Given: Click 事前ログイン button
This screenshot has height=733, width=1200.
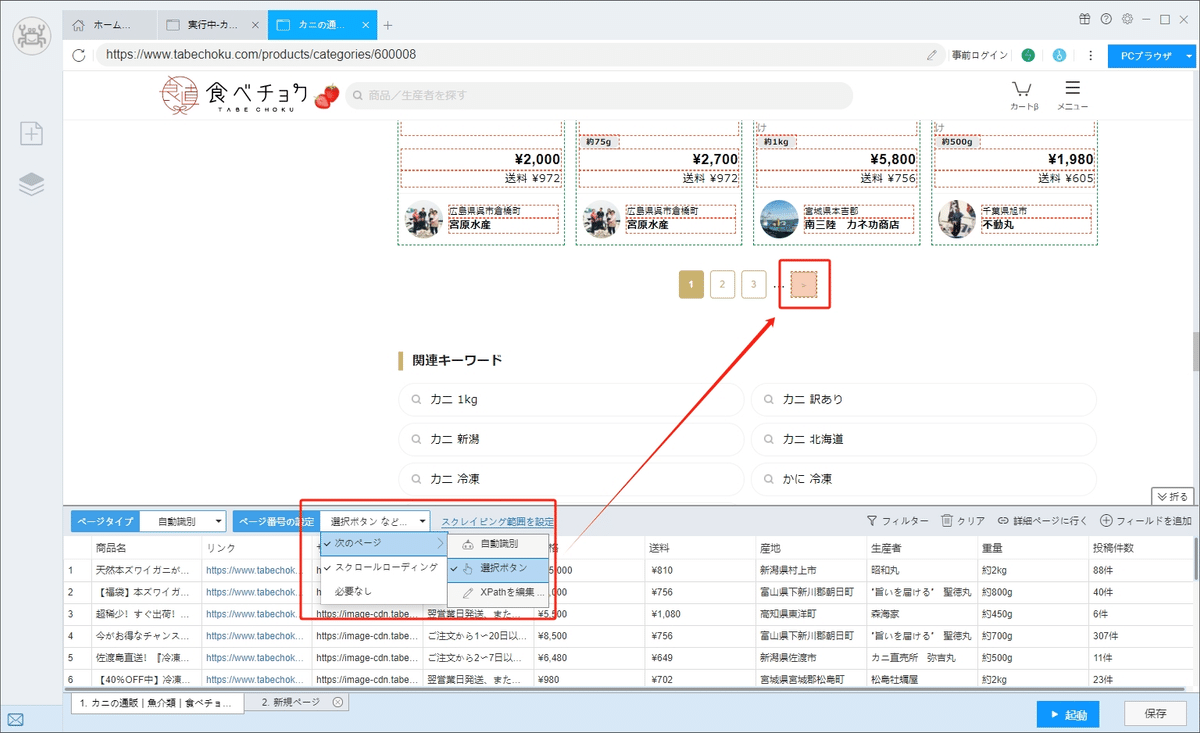Looking at the screenshot, I should [979, 55].
